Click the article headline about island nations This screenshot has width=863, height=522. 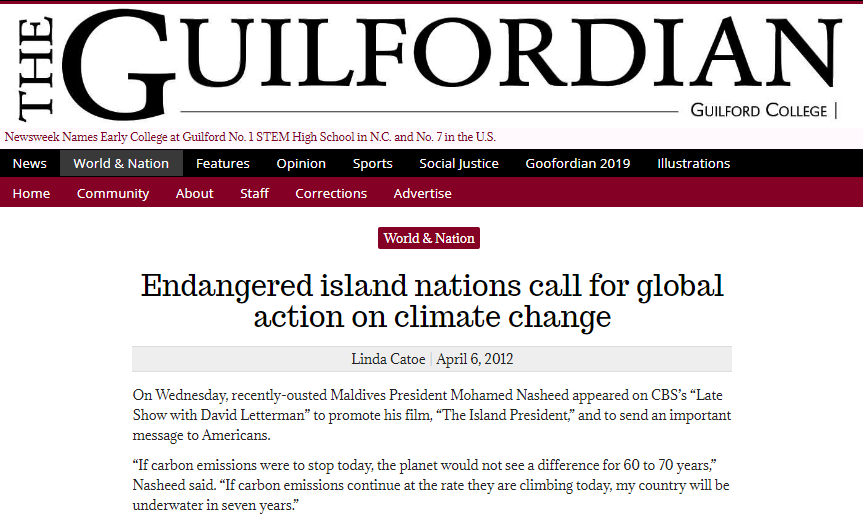point(432,301)
